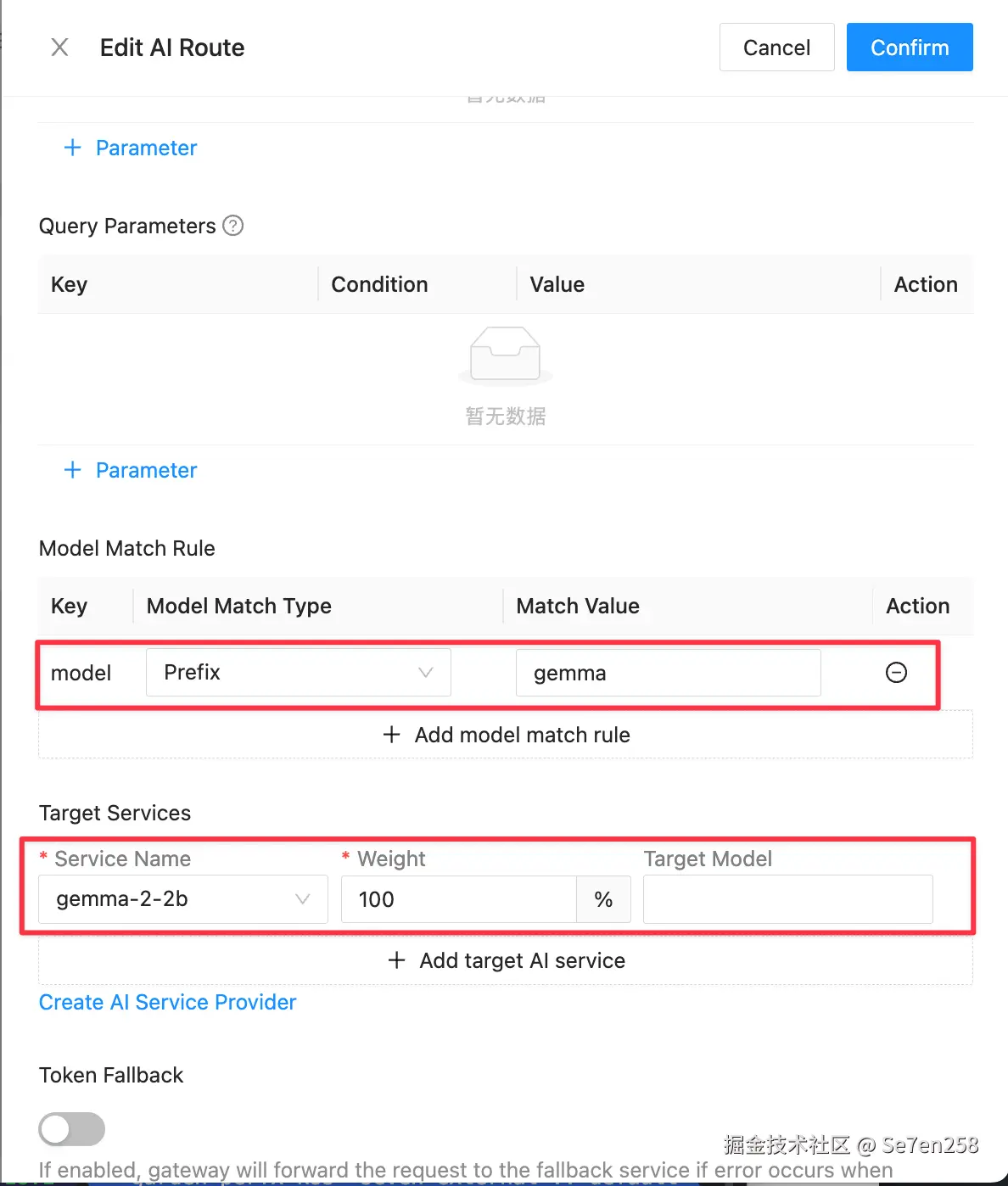
Task: Click the empty Target Model field
Action: click(x=787, y=899)
